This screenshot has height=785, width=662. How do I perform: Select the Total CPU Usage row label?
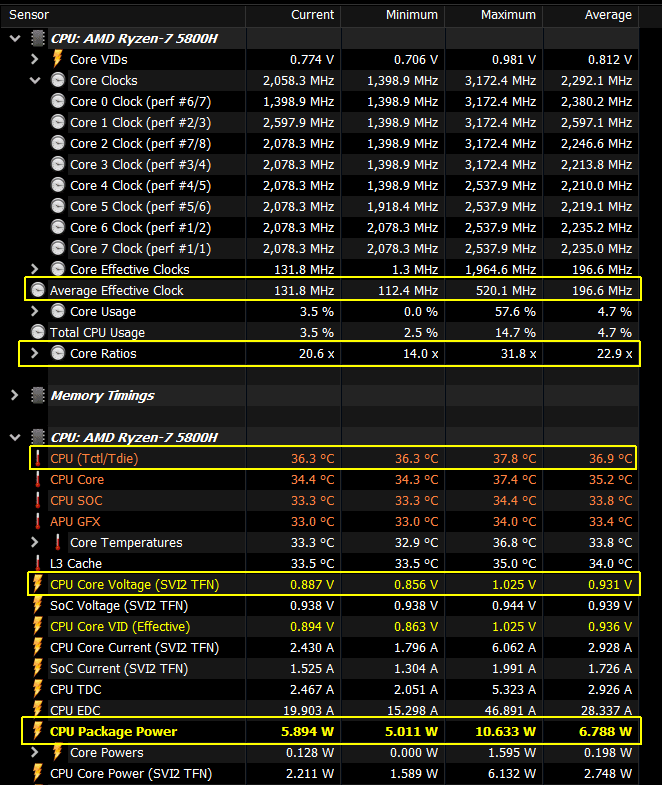97,333
